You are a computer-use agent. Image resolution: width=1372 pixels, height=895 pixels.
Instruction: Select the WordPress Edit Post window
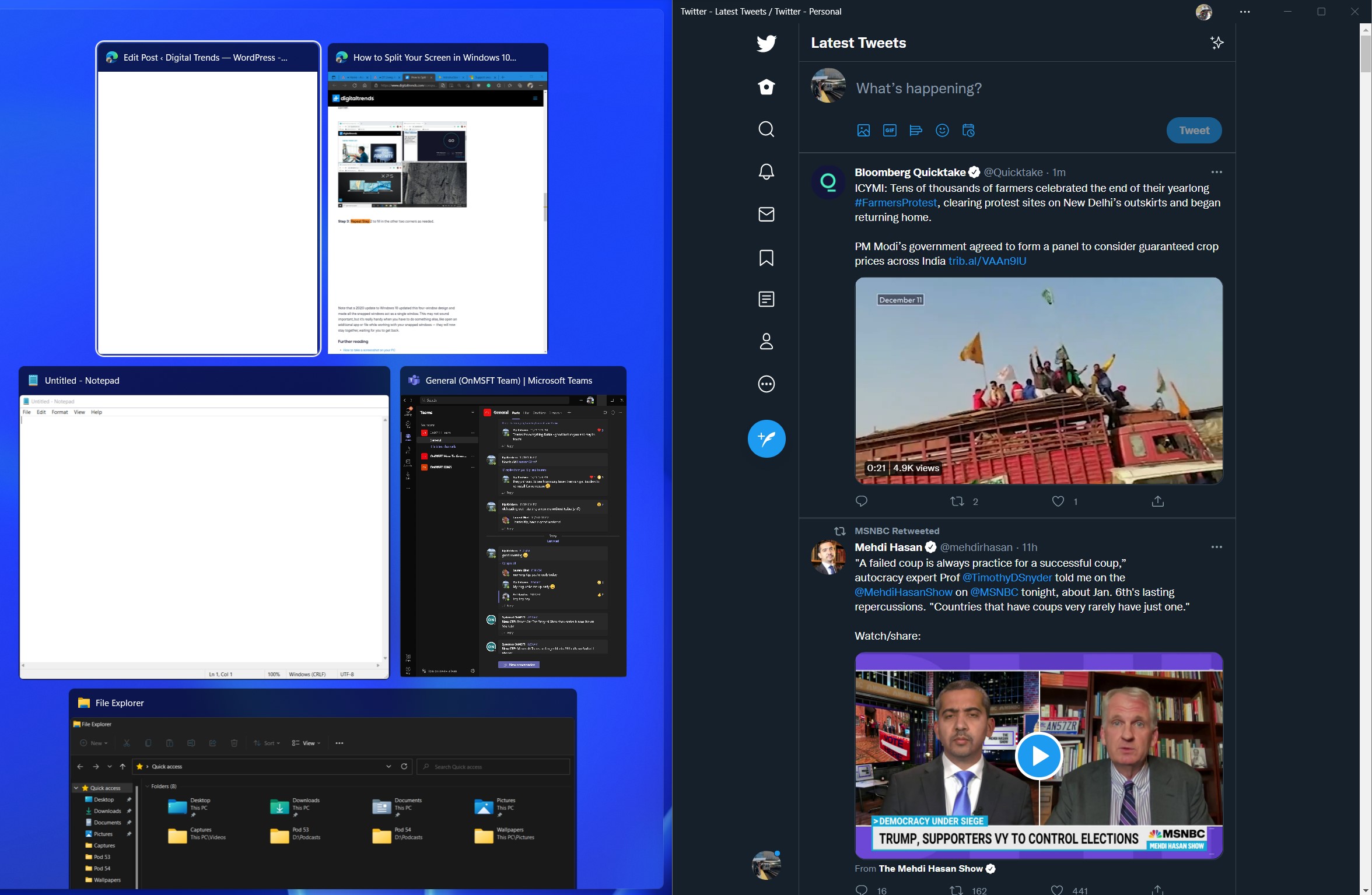click(x=207, y=197)
